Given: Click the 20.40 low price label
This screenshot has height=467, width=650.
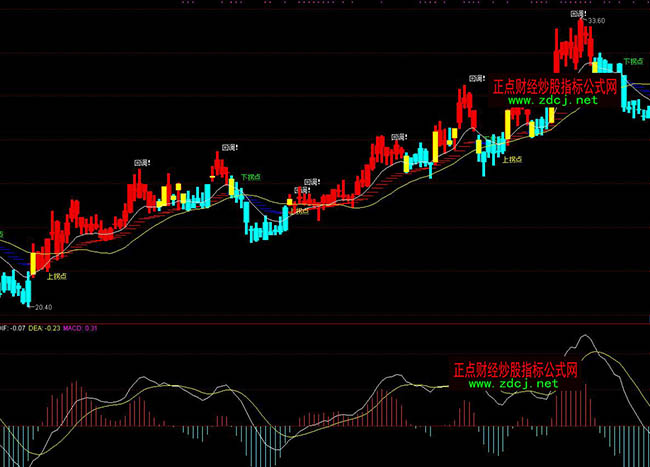Looking at the screenshot, I should point(42,307).
